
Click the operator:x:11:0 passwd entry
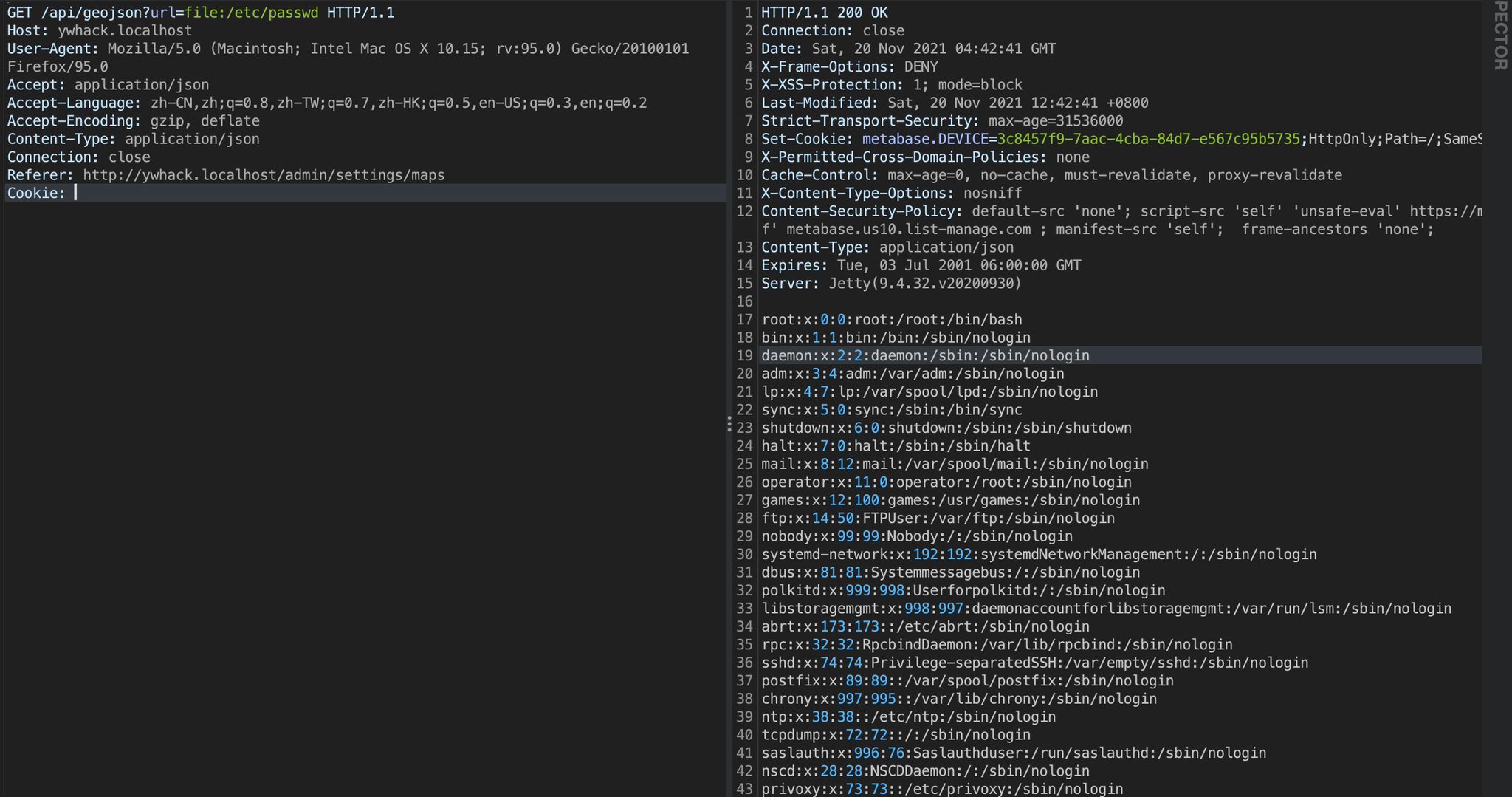pyautogui.click(x=946, y=482)
